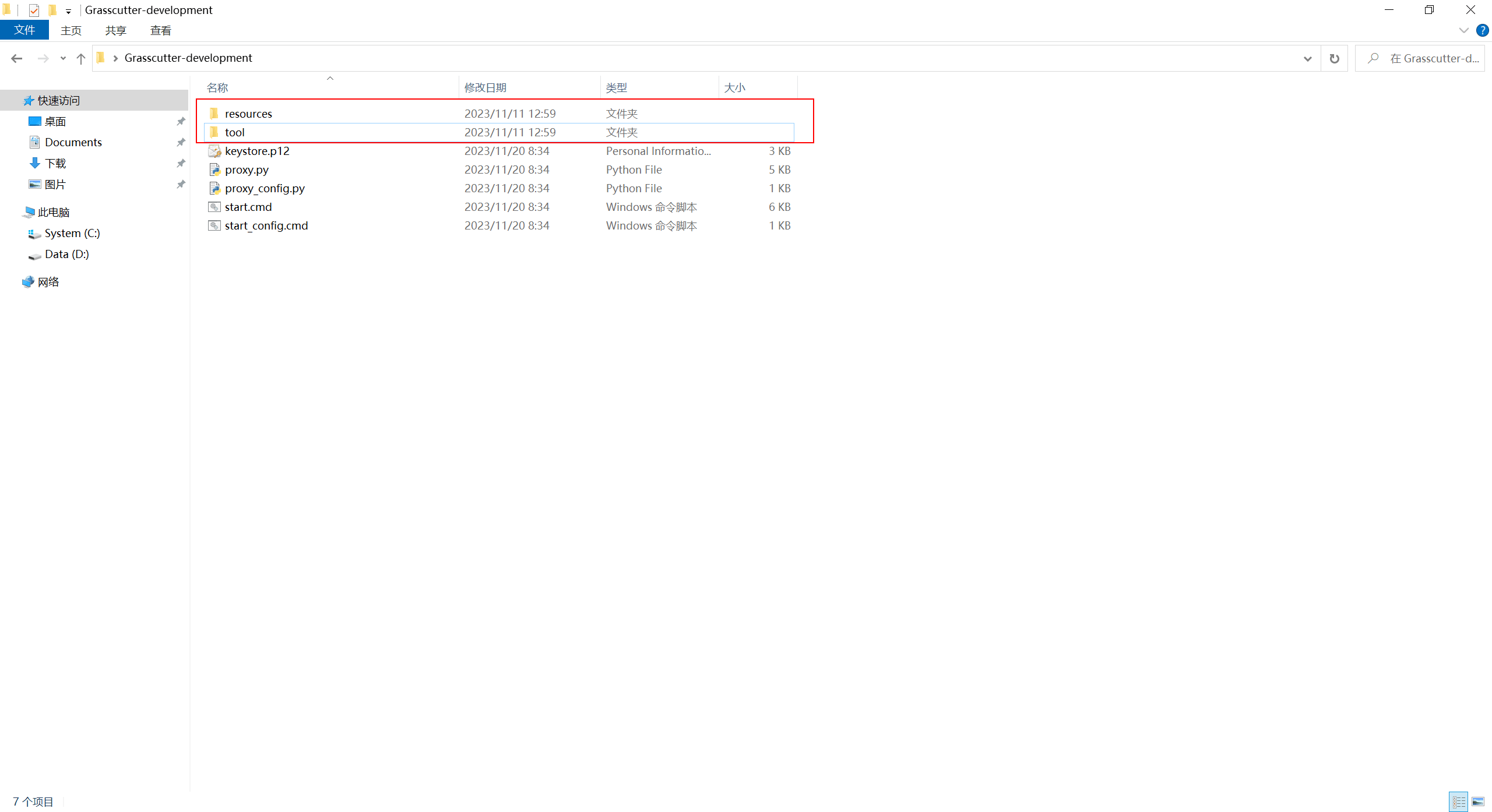The width and height of the screenshot is (1492, 812).
Task: Refresh the Grasscutter-development folder view
Action: point(1334,58)
